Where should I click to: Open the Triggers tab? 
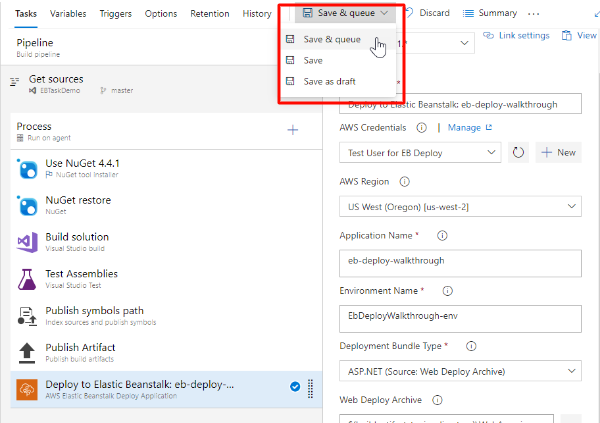pyautogui.click(x=116, y=14)
